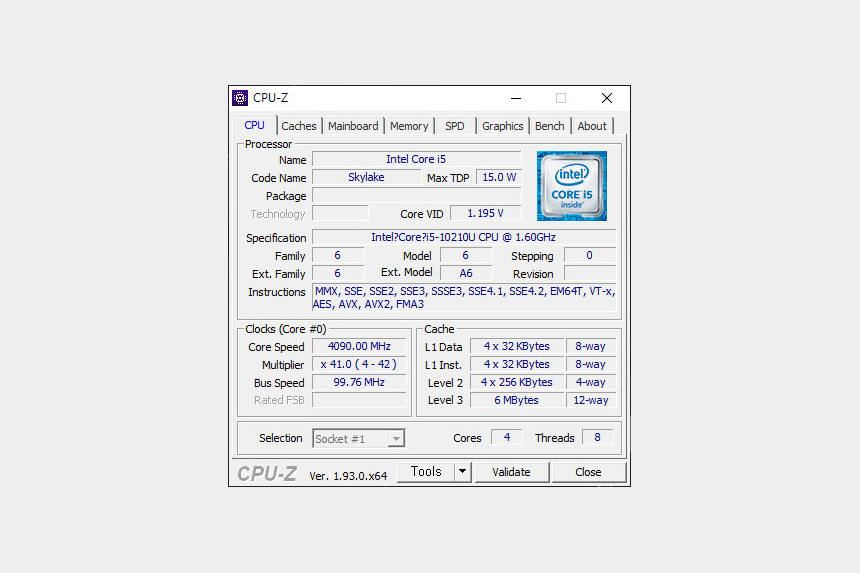
Task: Click the Threads value 8
Action: point(597,437)
